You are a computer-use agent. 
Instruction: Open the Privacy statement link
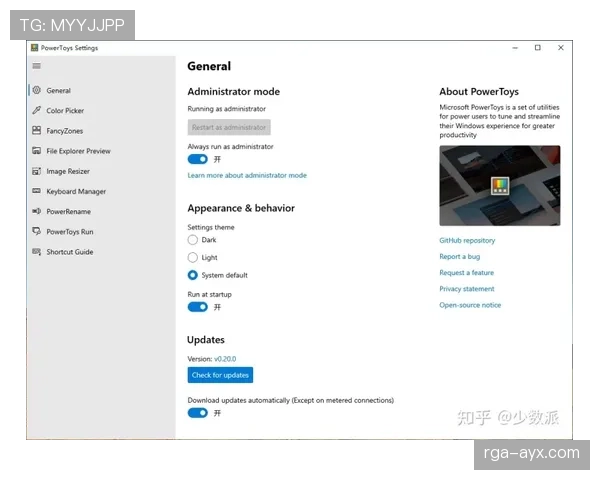(x=467, y=289)
